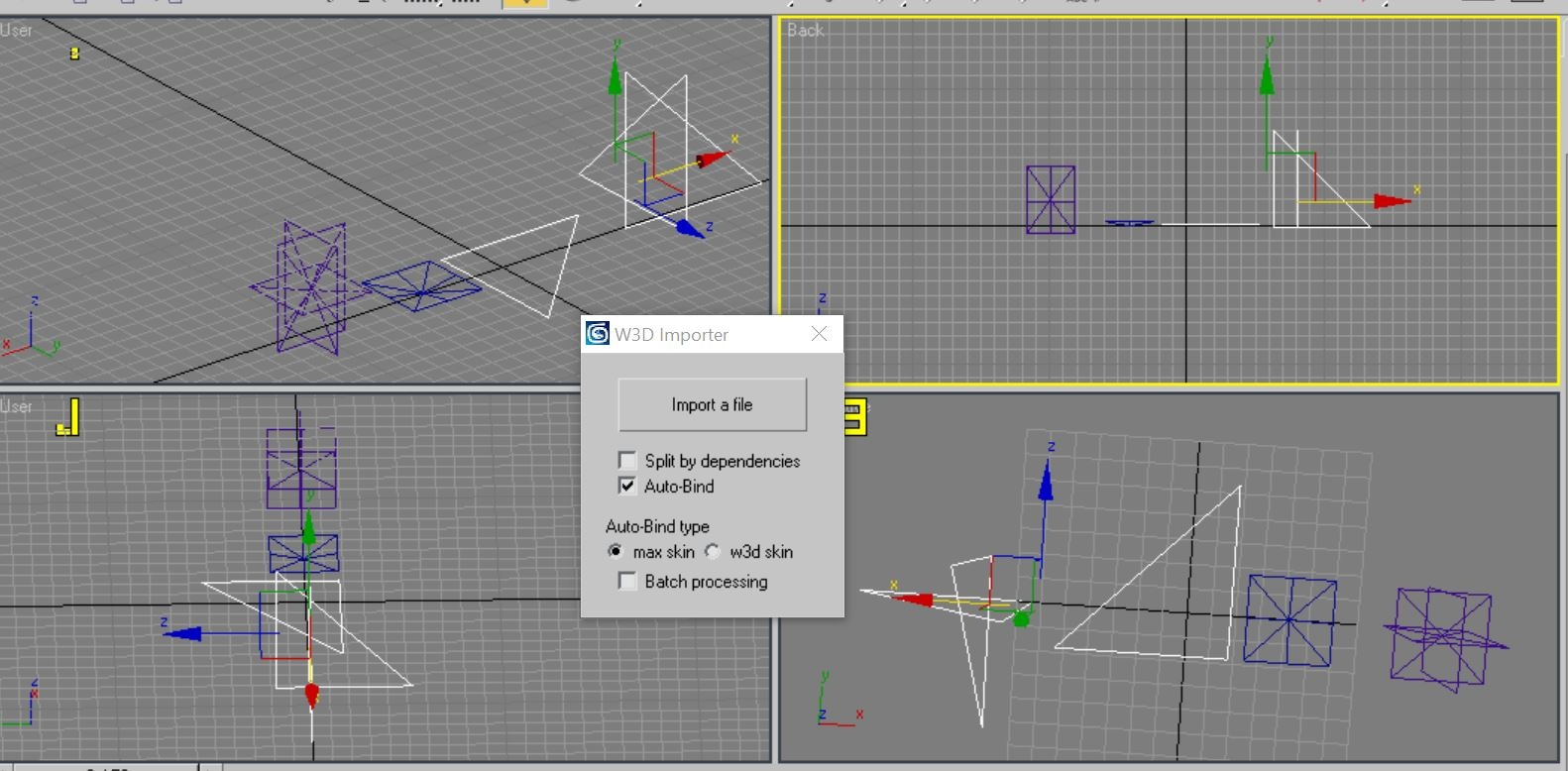Enable the Split by dependencies checkbox
Image resolution: width=1568 pixels, height=771 pixels.
[x=627, y=461]
